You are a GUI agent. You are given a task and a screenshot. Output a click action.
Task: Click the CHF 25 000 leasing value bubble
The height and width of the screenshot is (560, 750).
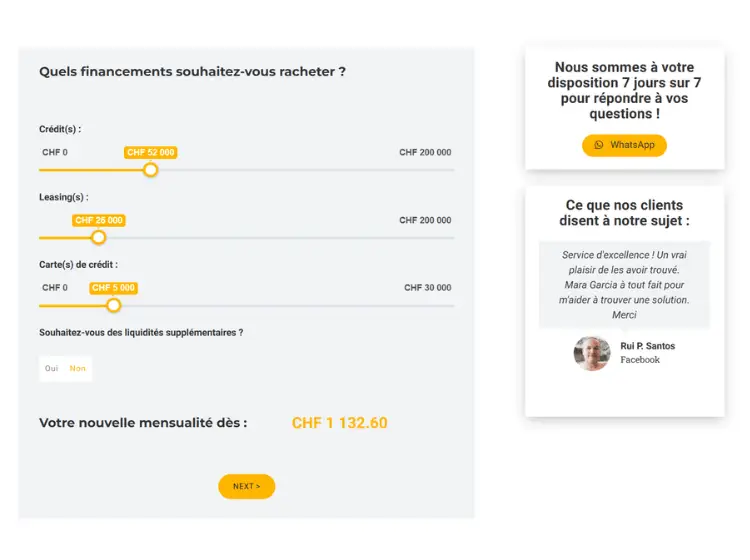click(x=99, y=220)
